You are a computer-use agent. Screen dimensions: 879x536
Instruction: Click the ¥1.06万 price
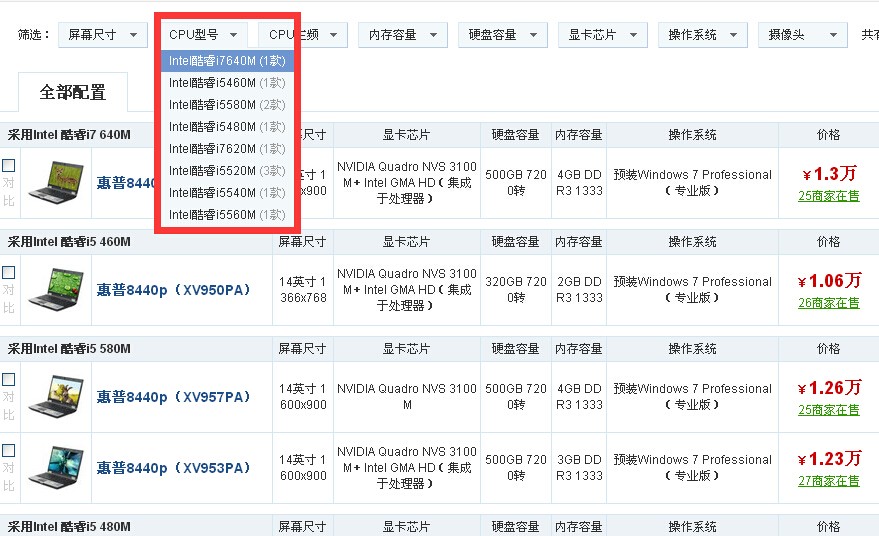(x=829, y=280)
